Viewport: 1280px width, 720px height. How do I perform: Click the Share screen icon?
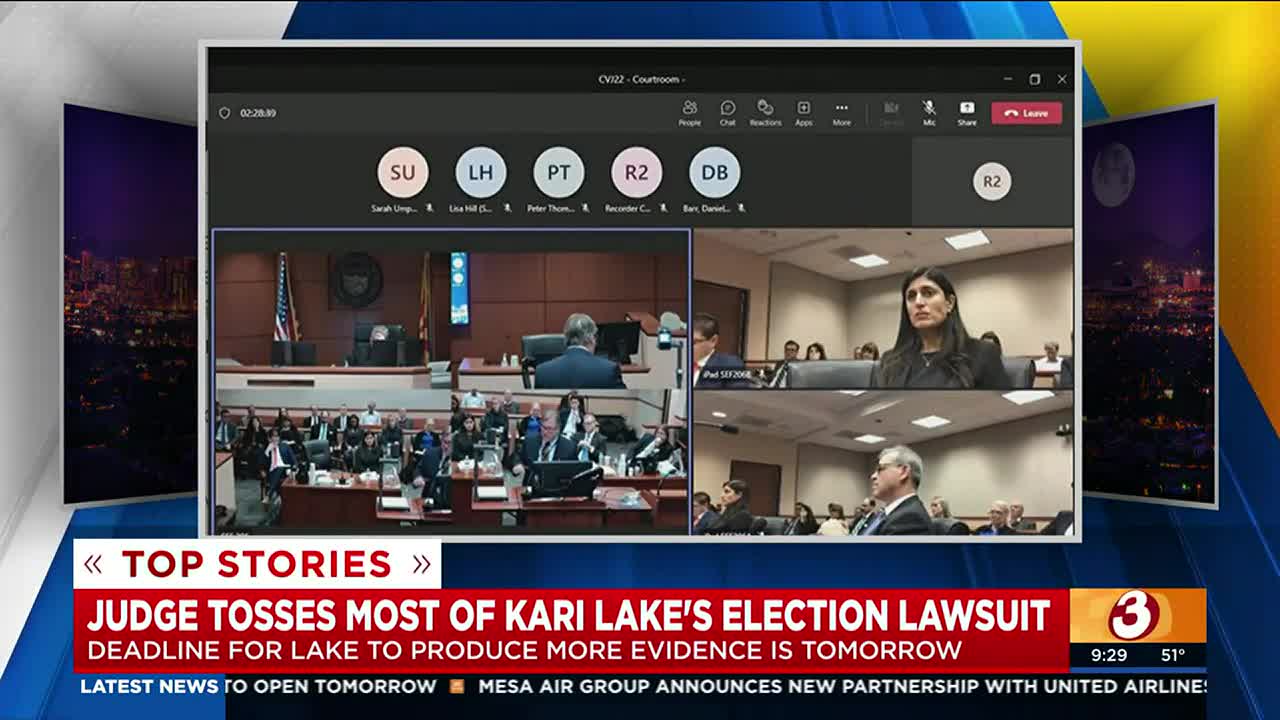click(x=967, y=112)
